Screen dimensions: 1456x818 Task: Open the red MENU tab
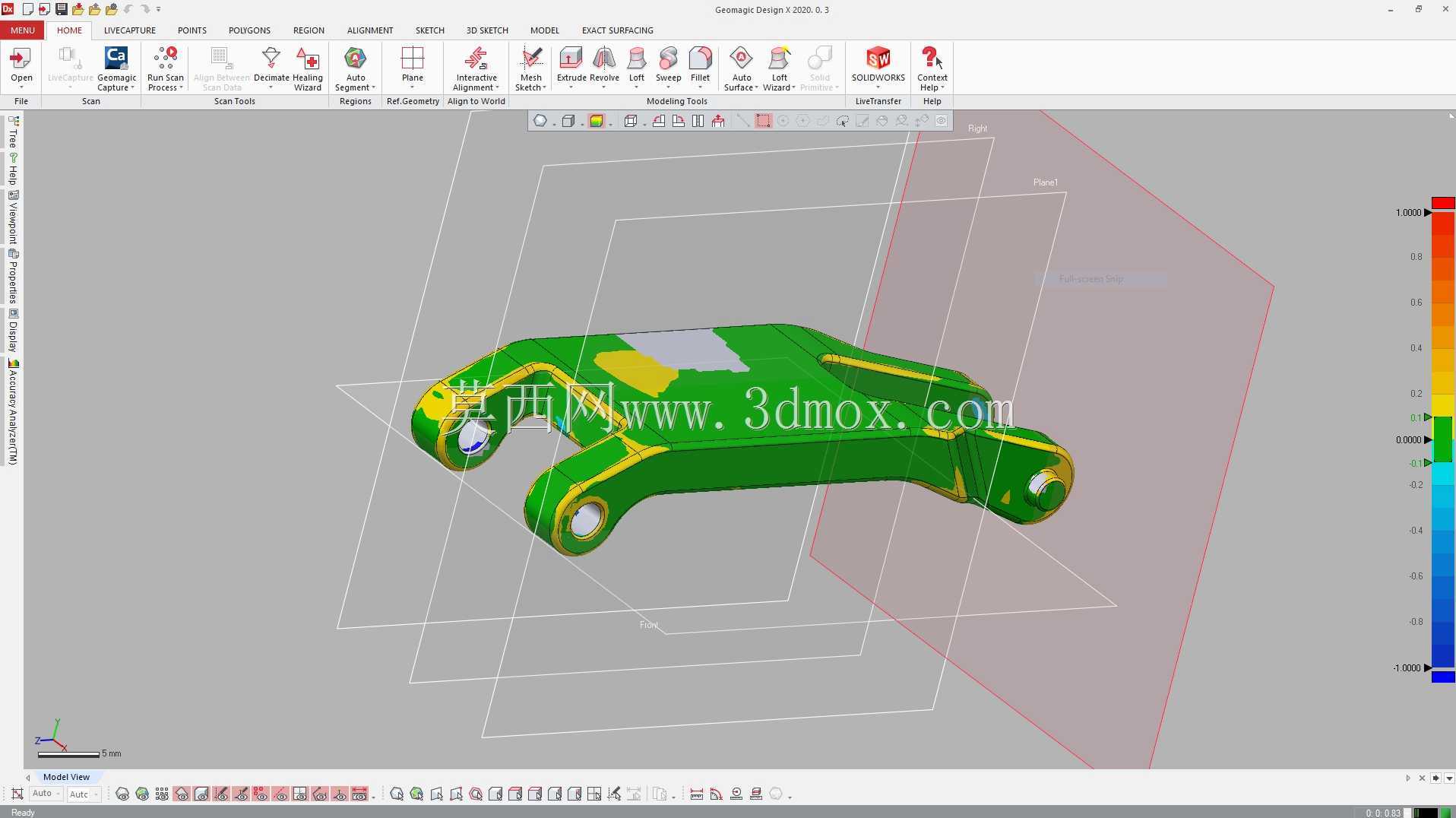pyautogui.click(x=22, y=30)
